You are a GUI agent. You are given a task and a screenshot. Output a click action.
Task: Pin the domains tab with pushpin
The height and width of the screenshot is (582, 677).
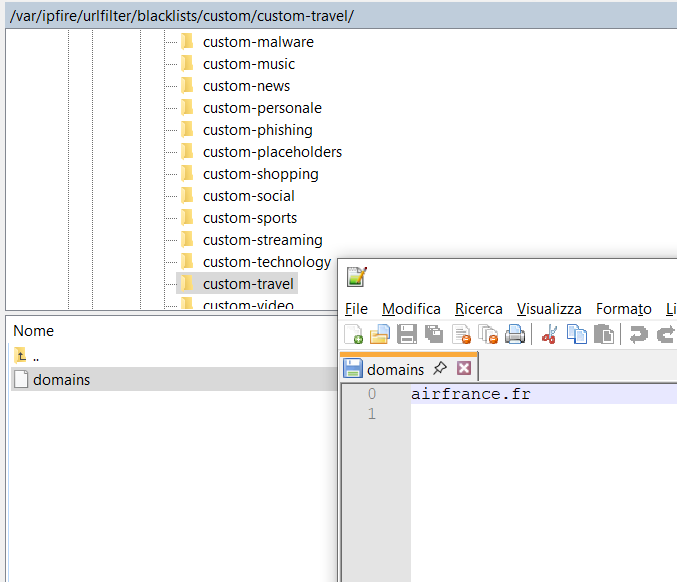pos(440,369)
